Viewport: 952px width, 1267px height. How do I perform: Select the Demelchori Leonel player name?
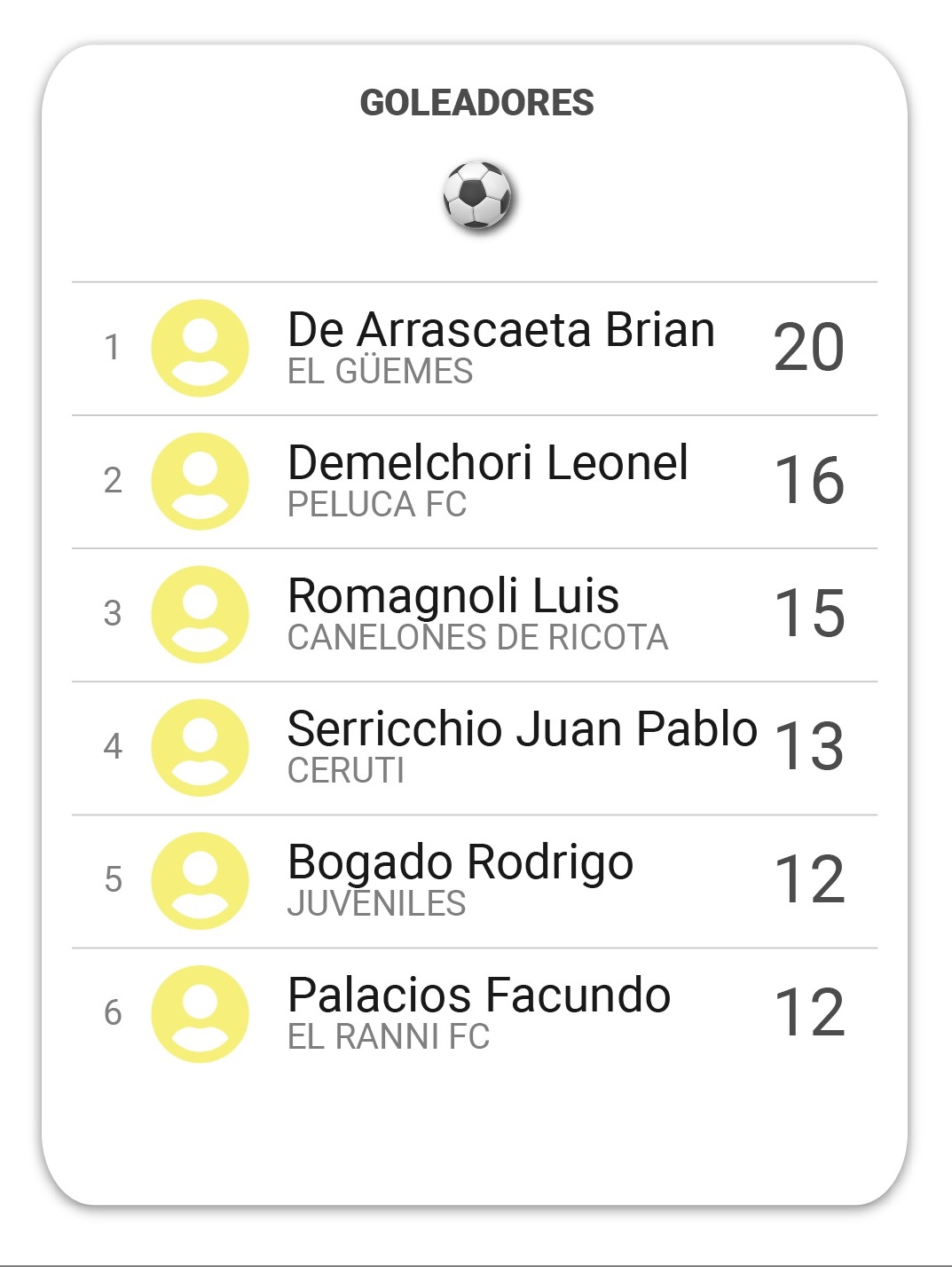(488, 463)
